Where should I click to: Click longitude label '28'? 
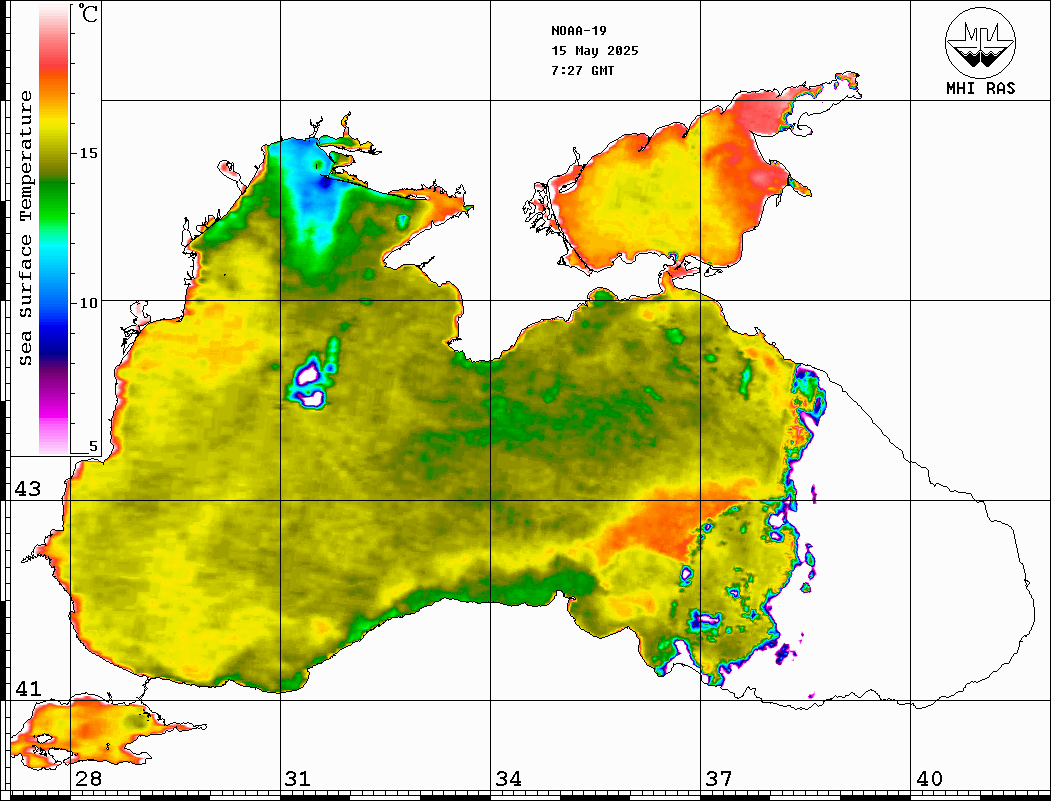click(88, 779)
